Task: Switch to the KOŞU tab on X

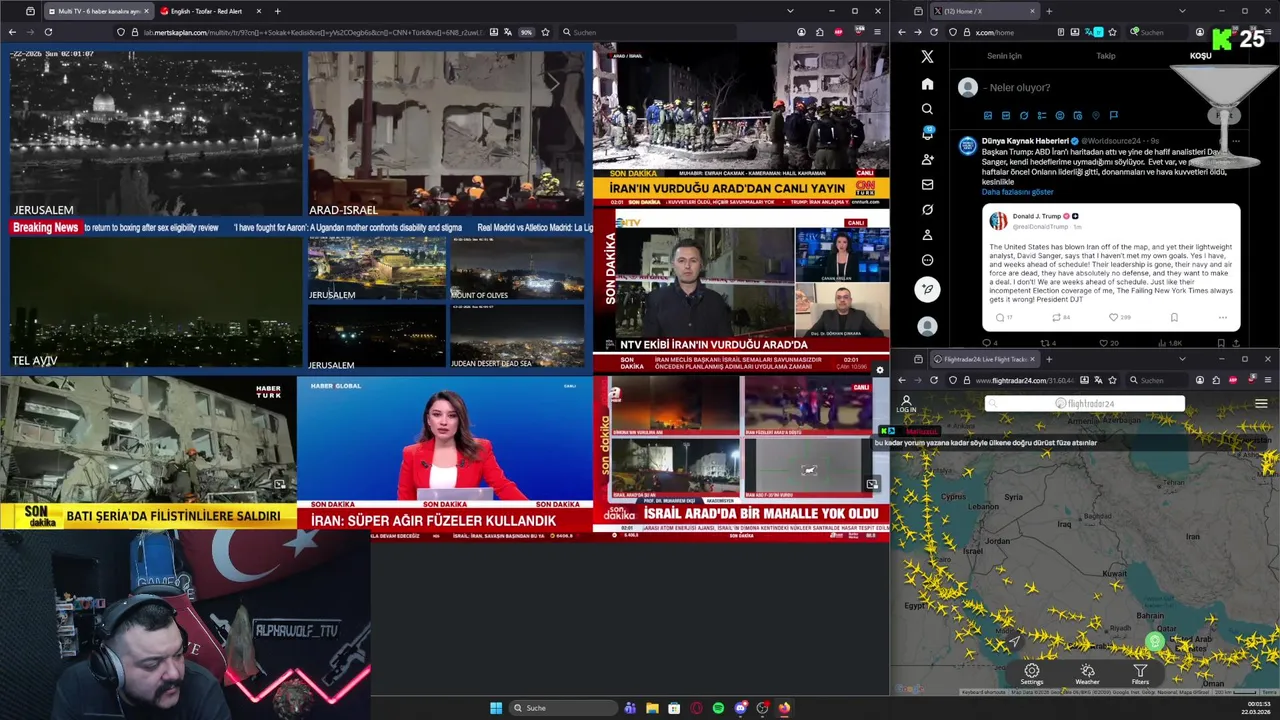Action: click(x=1200, y=56)
